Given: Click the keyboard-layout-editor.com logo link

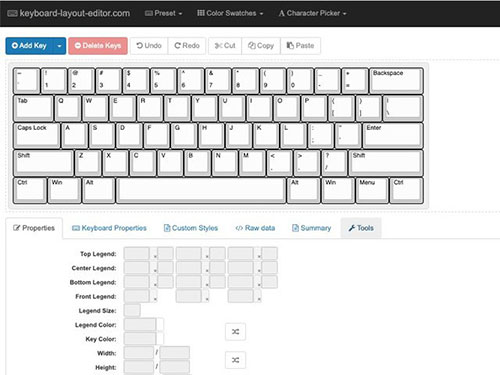Looking at the screenshot, I should (x=69, y=13).
